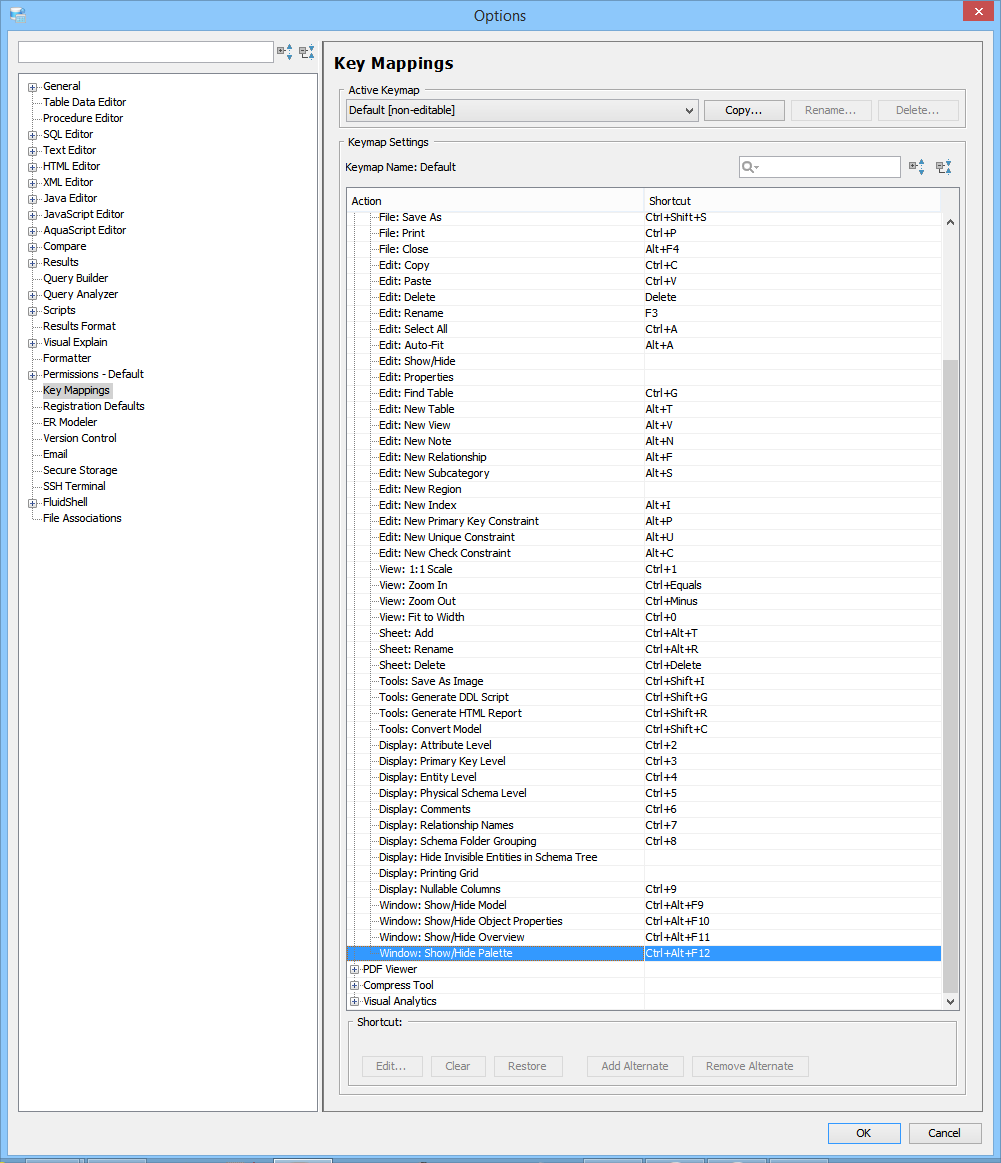Expand the Visual Analytics keymap group
The width and height of the screenshot is (1001, 1163).
tap(354, 1001)
